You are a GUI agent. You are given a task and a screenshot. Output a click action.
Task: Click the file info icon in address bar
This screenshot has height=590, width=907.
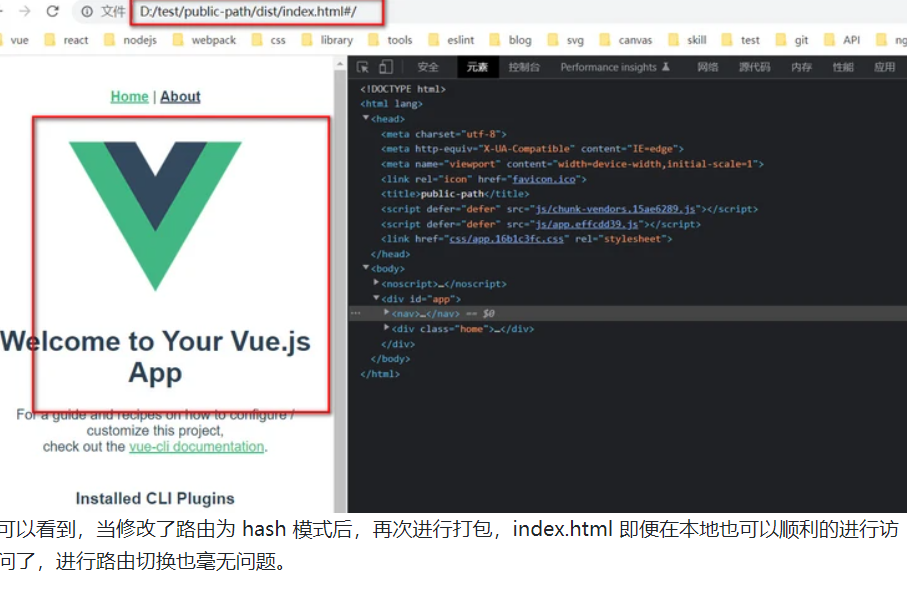click(x=87, y=12)
